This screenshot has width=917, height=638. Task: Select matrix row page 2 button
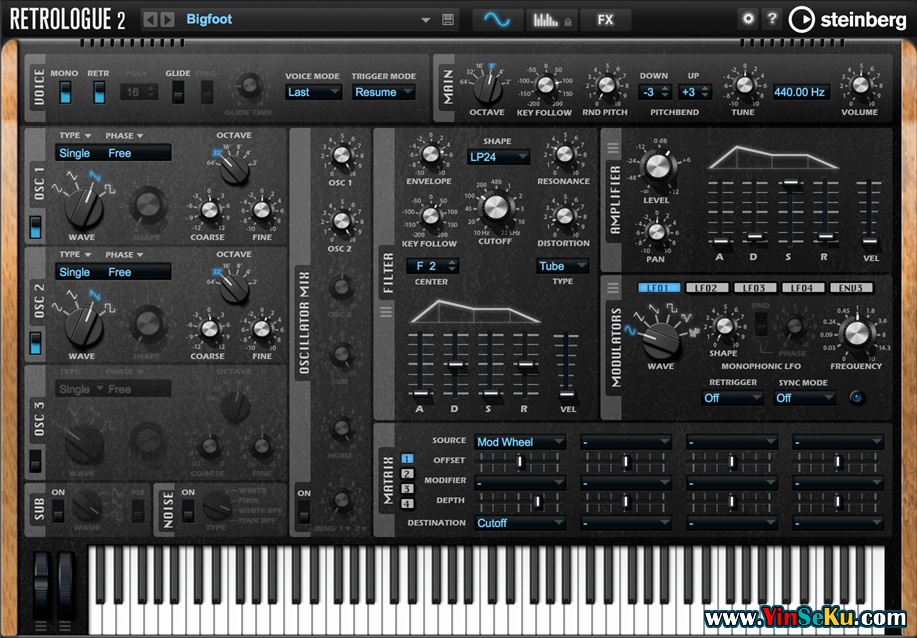(x=407, y=474)
